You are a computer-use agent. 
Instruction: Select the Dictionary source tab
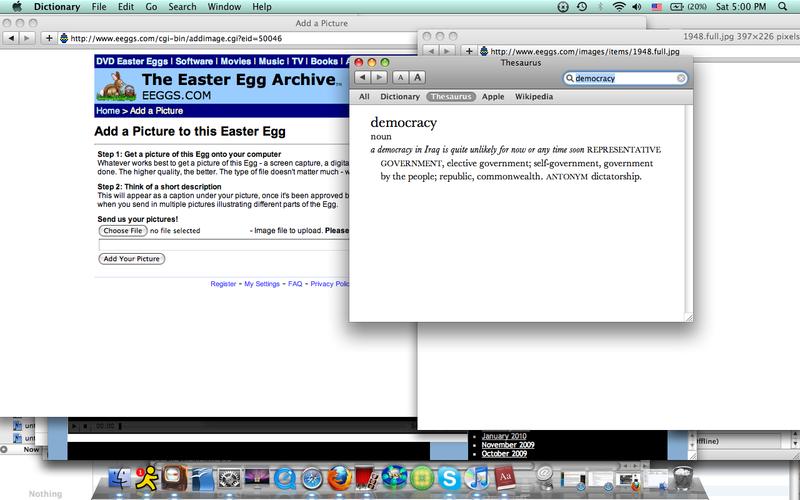coord(400,97)
